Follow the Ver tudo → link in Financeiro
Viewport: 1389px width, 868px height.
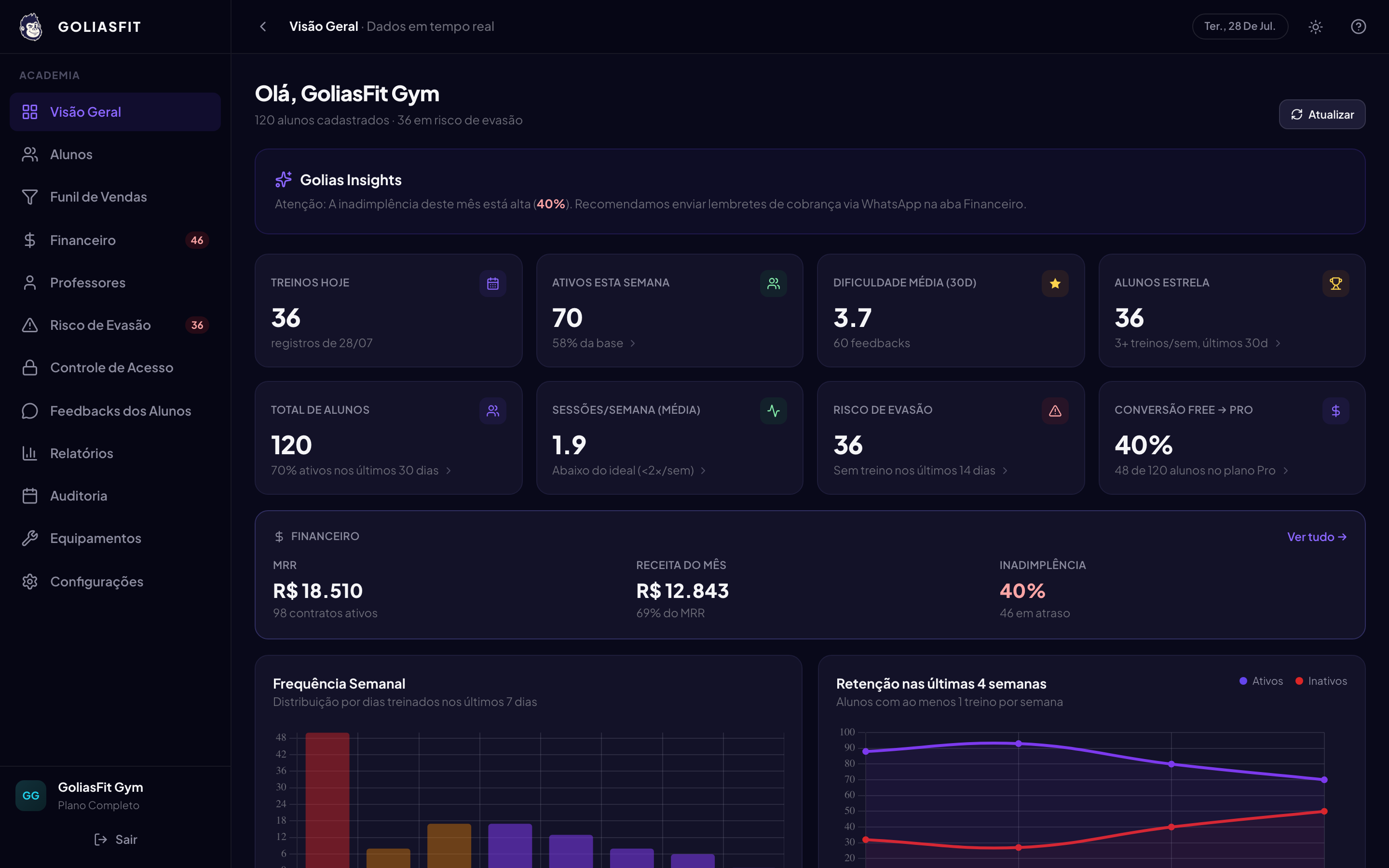1317,537
